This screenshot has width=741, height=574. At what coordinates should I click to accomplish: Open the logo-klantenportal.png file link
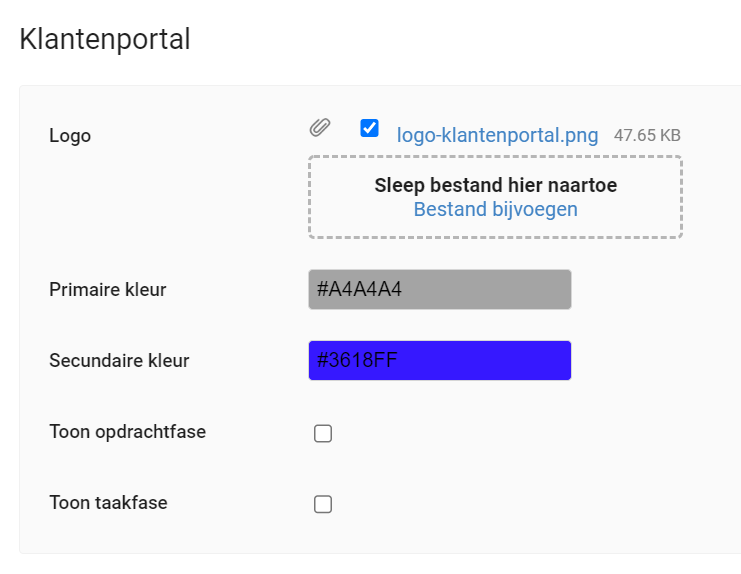497,135
